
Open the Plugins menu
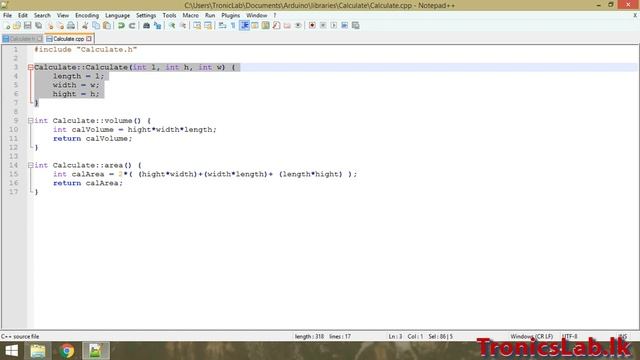coord(231,16)
